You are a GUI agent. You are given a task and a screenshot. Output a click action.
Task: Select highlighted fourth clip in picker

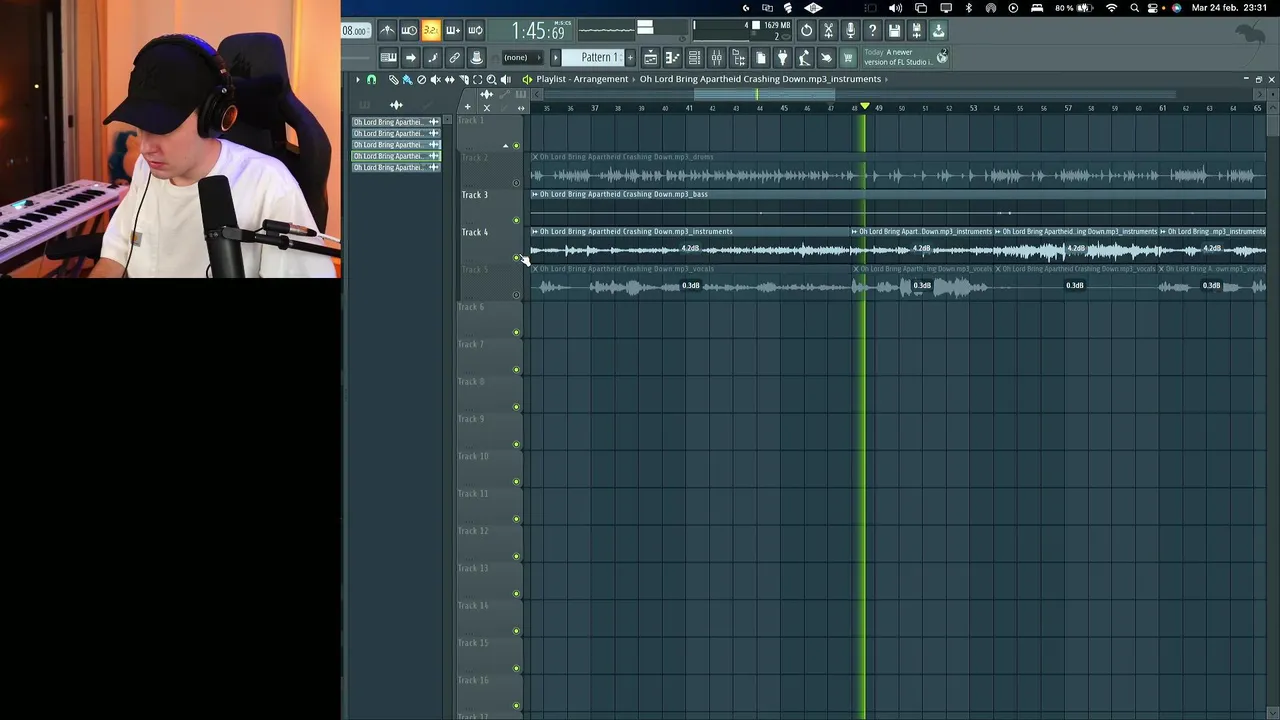(x=396, y=156)
